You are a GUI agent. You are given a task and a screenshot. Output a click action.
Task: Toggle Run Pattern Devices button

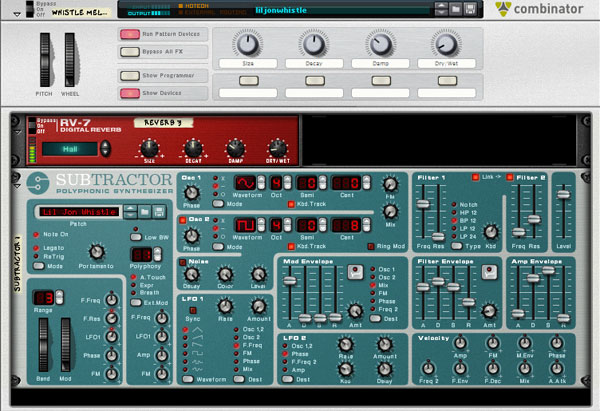tap(130, 34)
